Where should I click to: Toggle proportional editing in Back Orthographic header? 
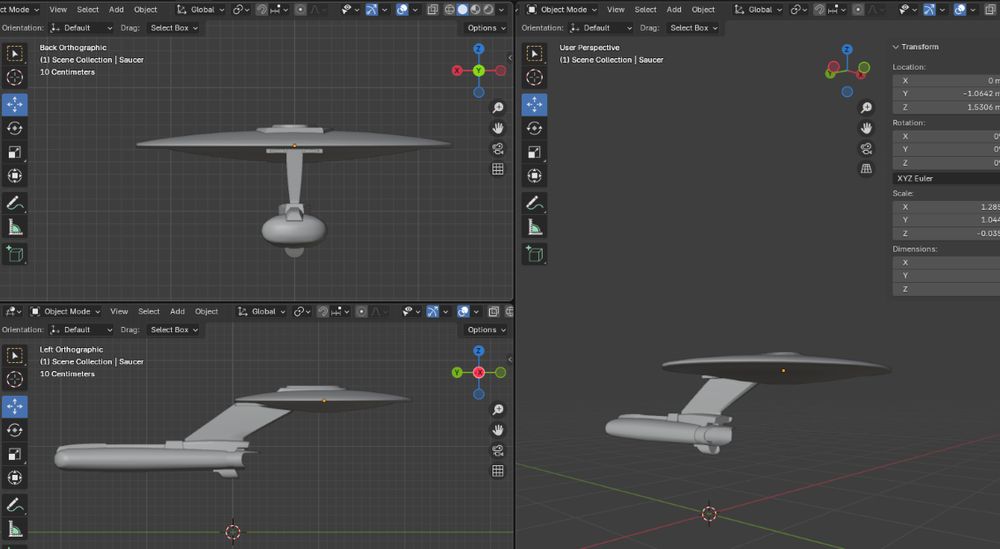[300, 10]
